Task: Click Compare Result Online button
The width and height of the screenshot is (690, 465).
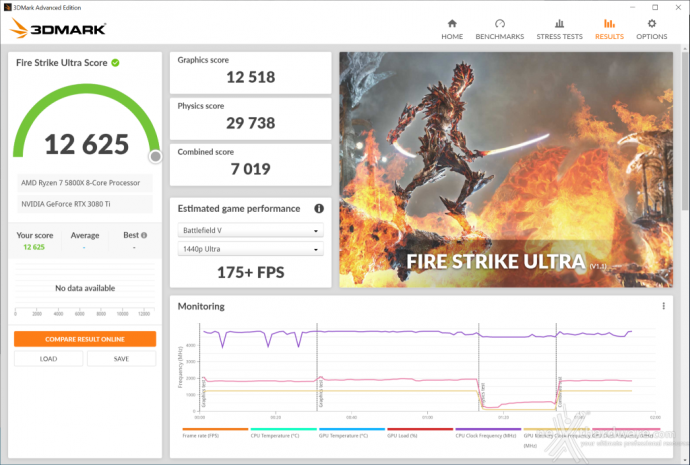Action: coord(85,339)
